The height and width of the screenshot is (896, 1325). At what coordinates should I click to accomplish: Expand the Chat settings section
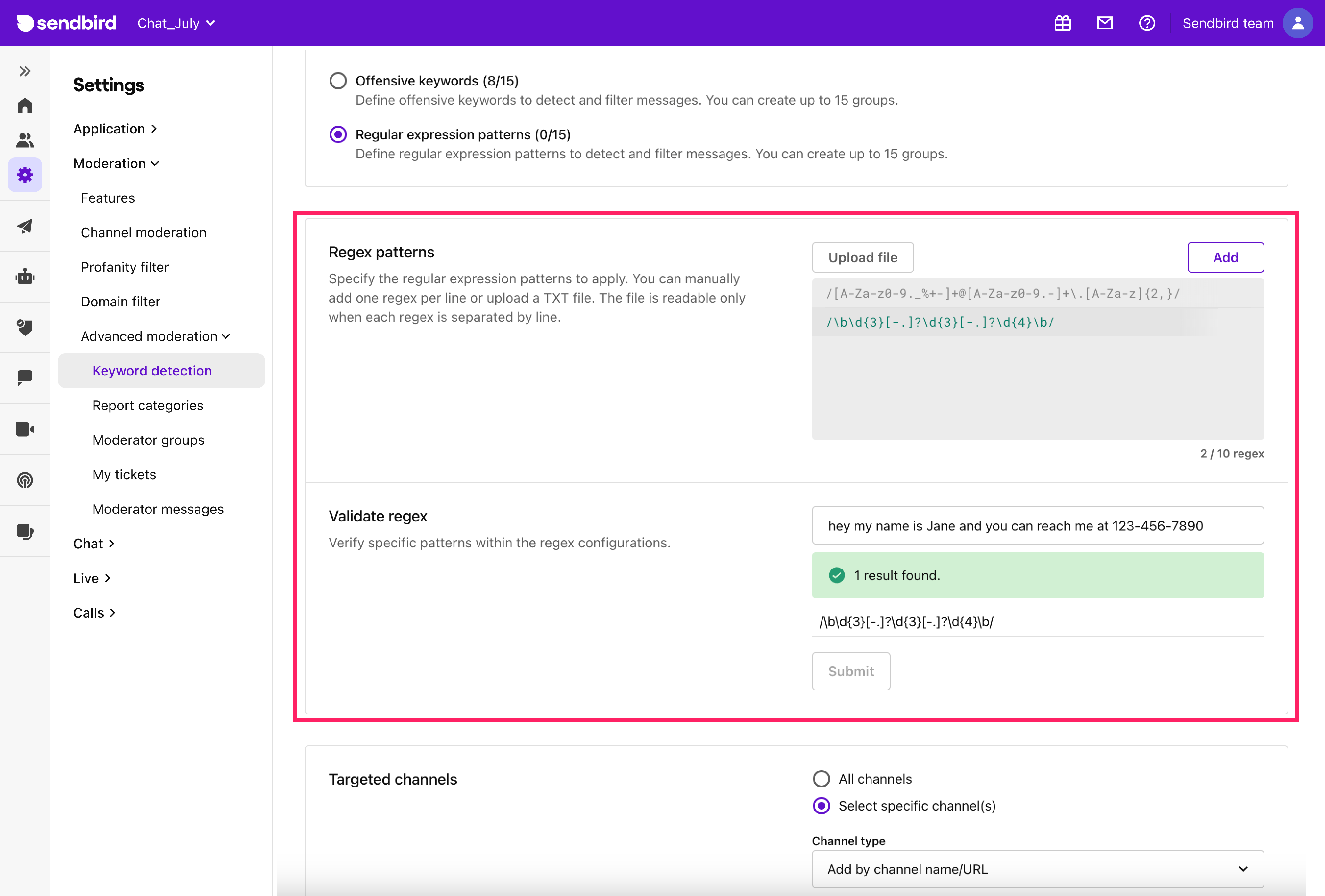[x=94, y=543]
